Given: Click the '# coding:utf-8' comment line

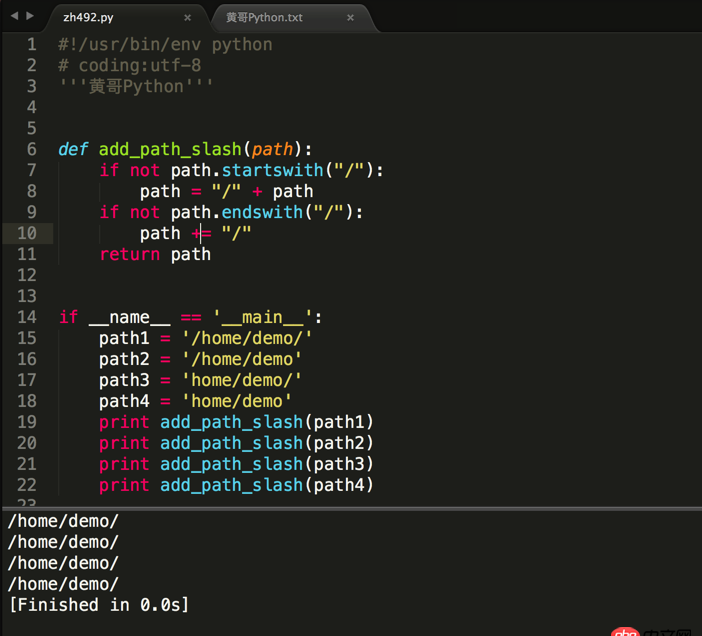Looking at the screenshot, I should (x=129, y=65).
